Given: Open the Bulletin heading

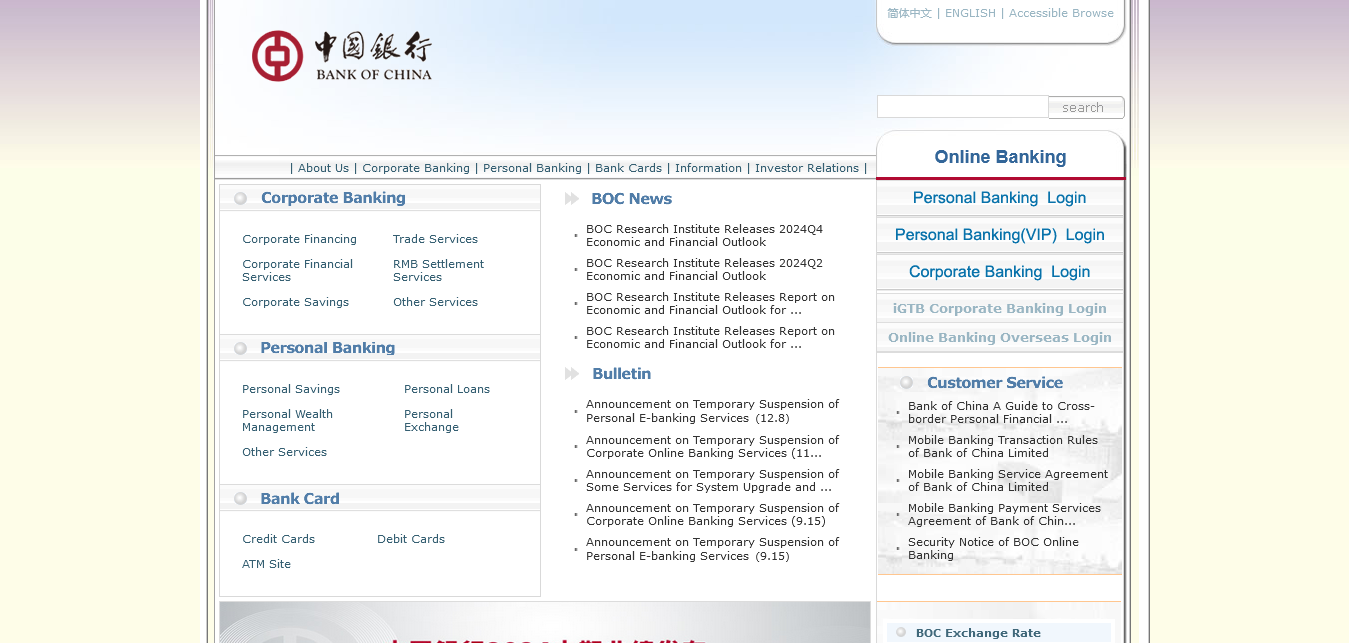Looking at the screenshot, I should tap(622, 374).
